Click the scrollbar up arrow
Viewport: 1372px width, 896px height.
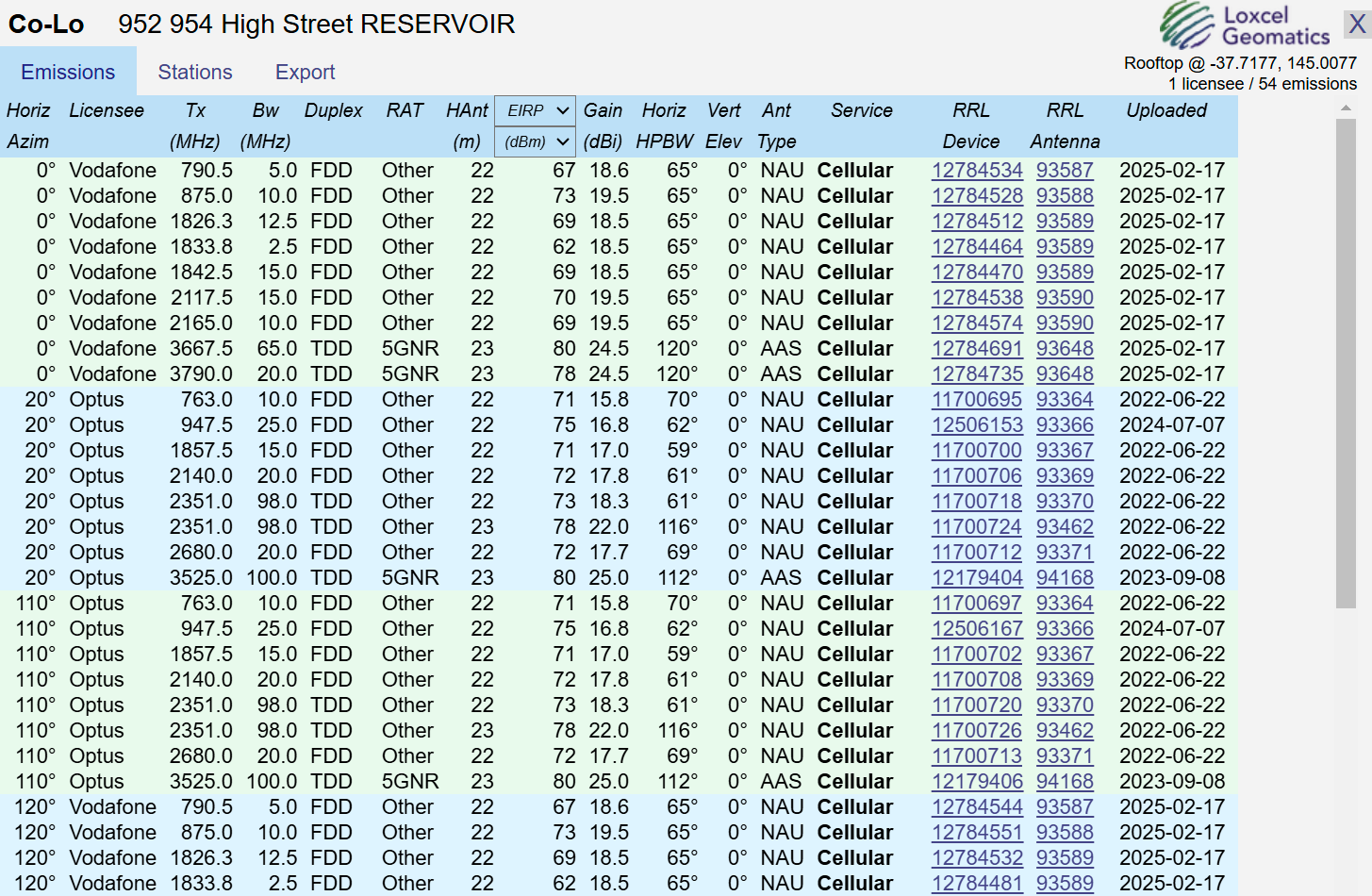(1346, 108)
